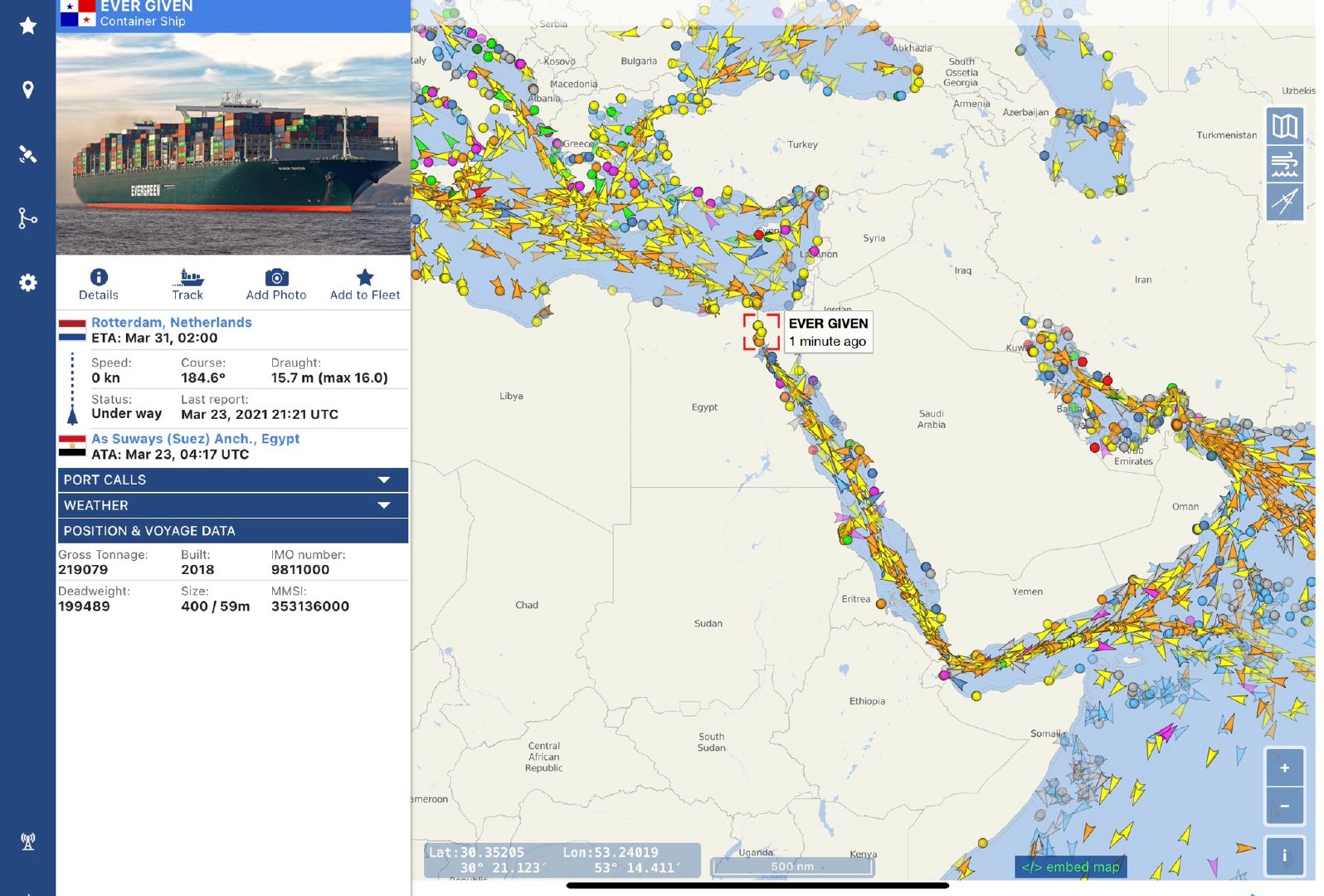Click the embed map link
Viewport: 1324px width, 896px height.
click(x=1070, y=867)
